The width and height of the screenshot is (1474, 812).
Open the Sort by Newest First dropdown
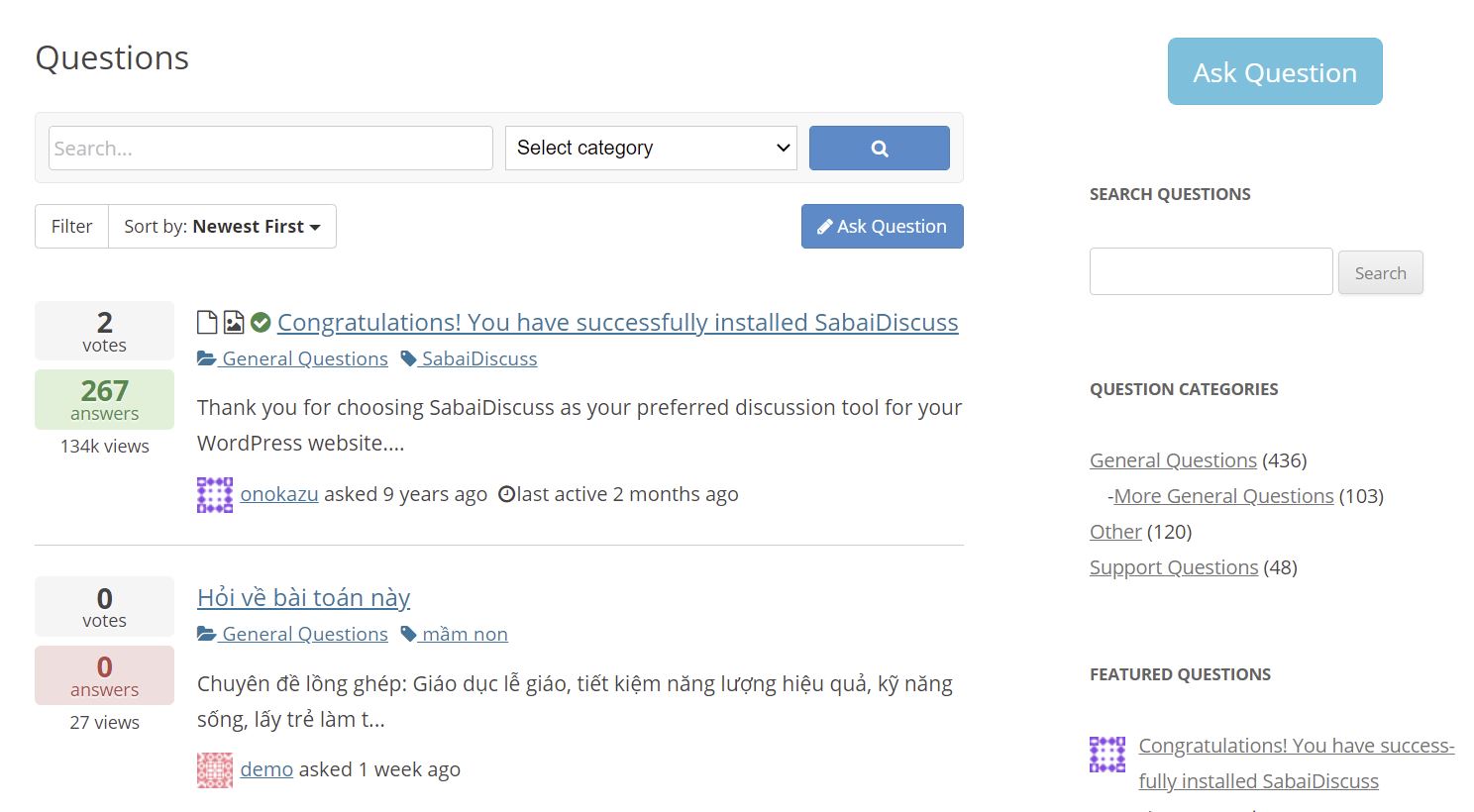coord(222,226)
